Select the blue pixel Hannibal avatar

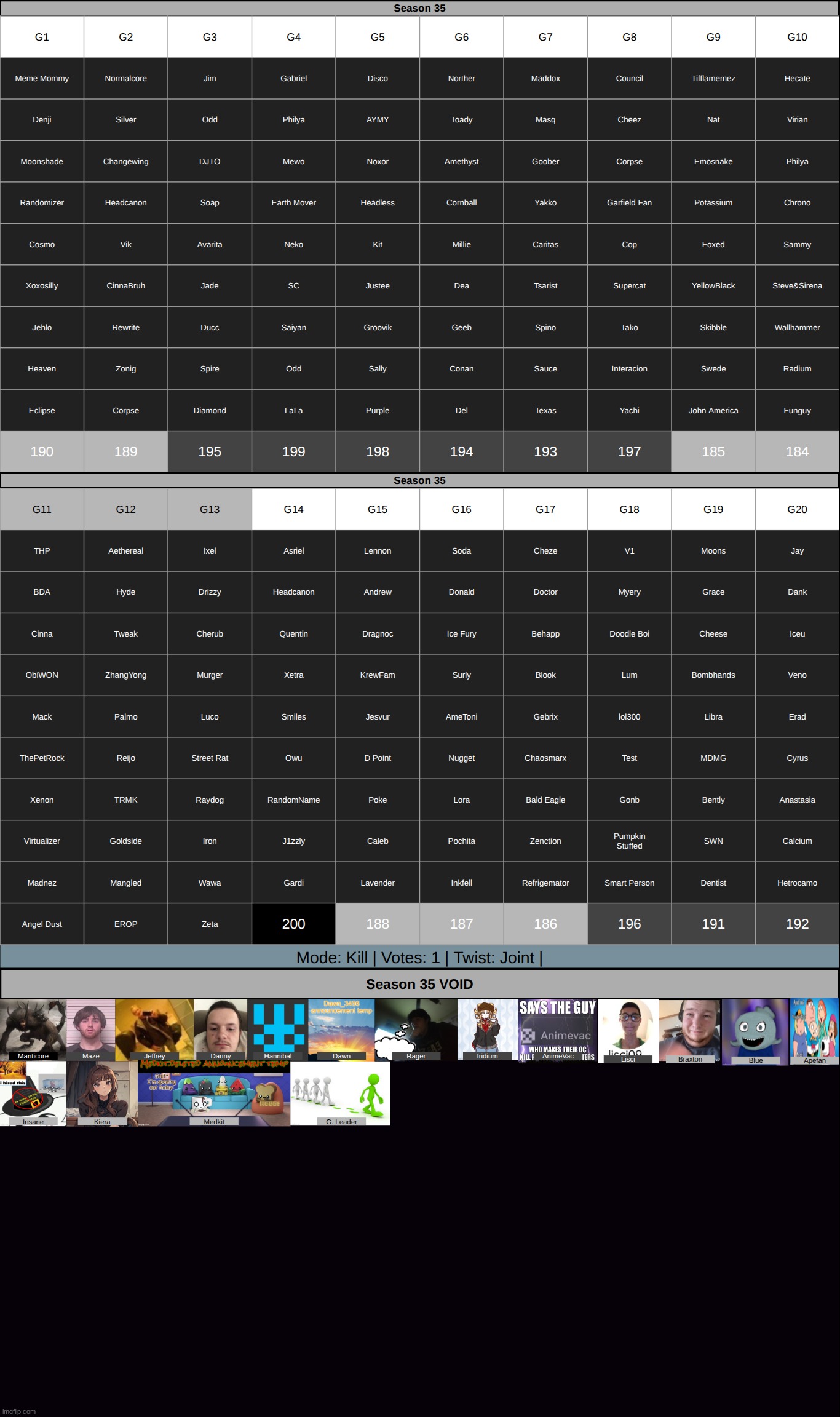click(x=278, y=1028)
